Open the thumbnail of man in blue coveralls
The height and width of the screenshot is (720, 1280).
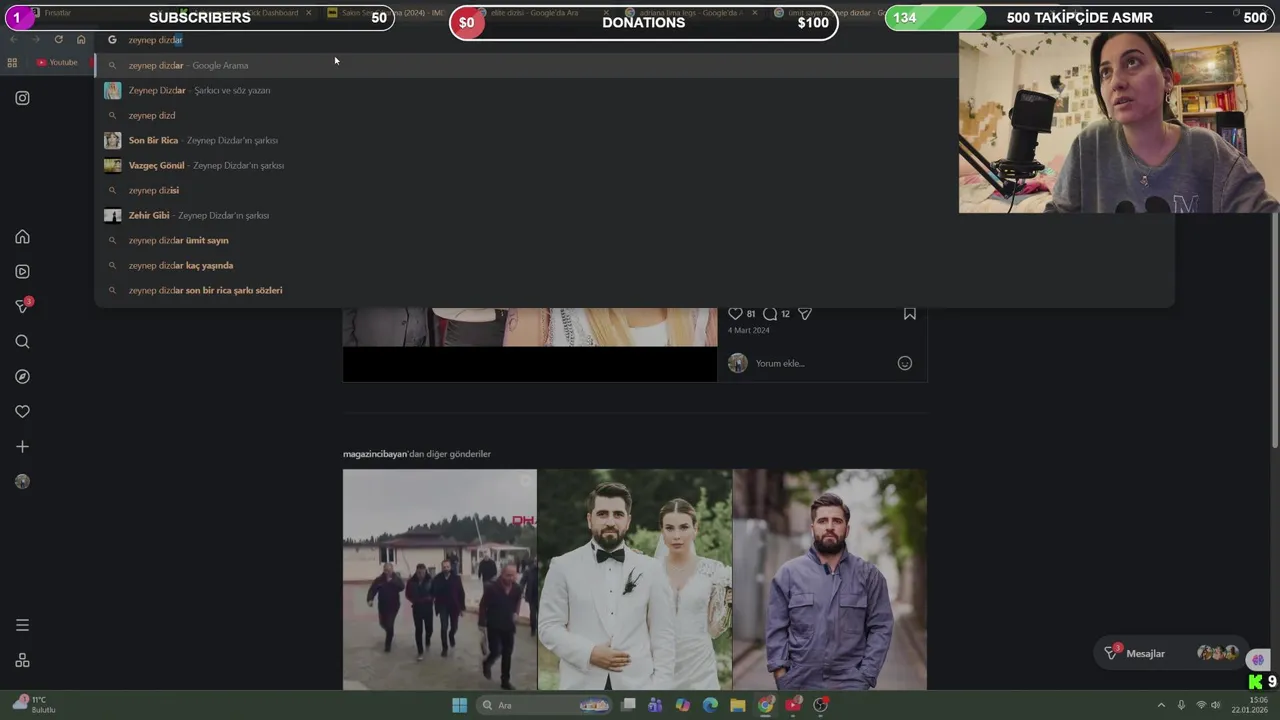[830, 580]
